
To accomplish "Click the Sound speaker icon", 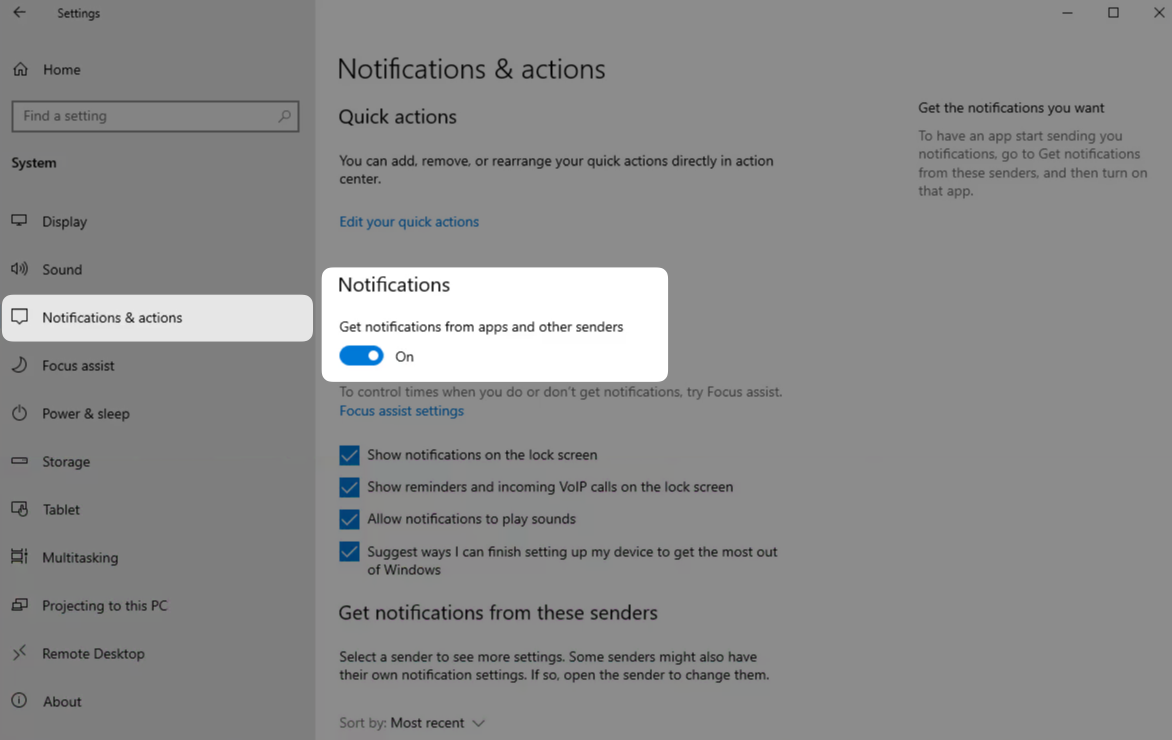I will click(19, 269).
